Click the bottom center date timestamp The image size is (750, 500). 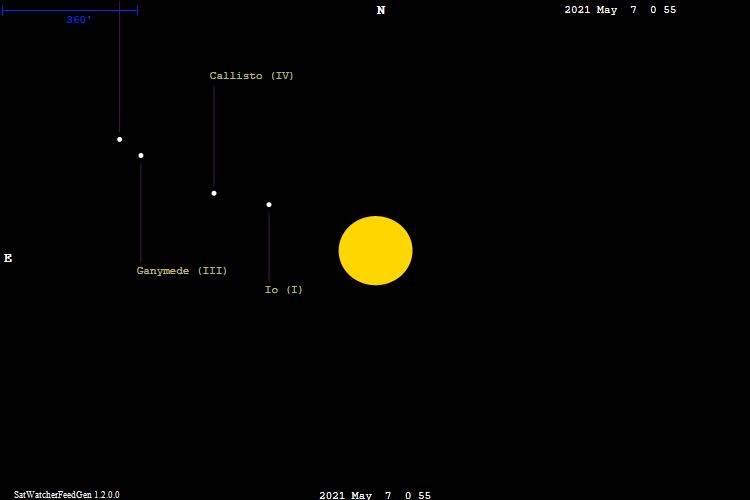tap(375, 495)
